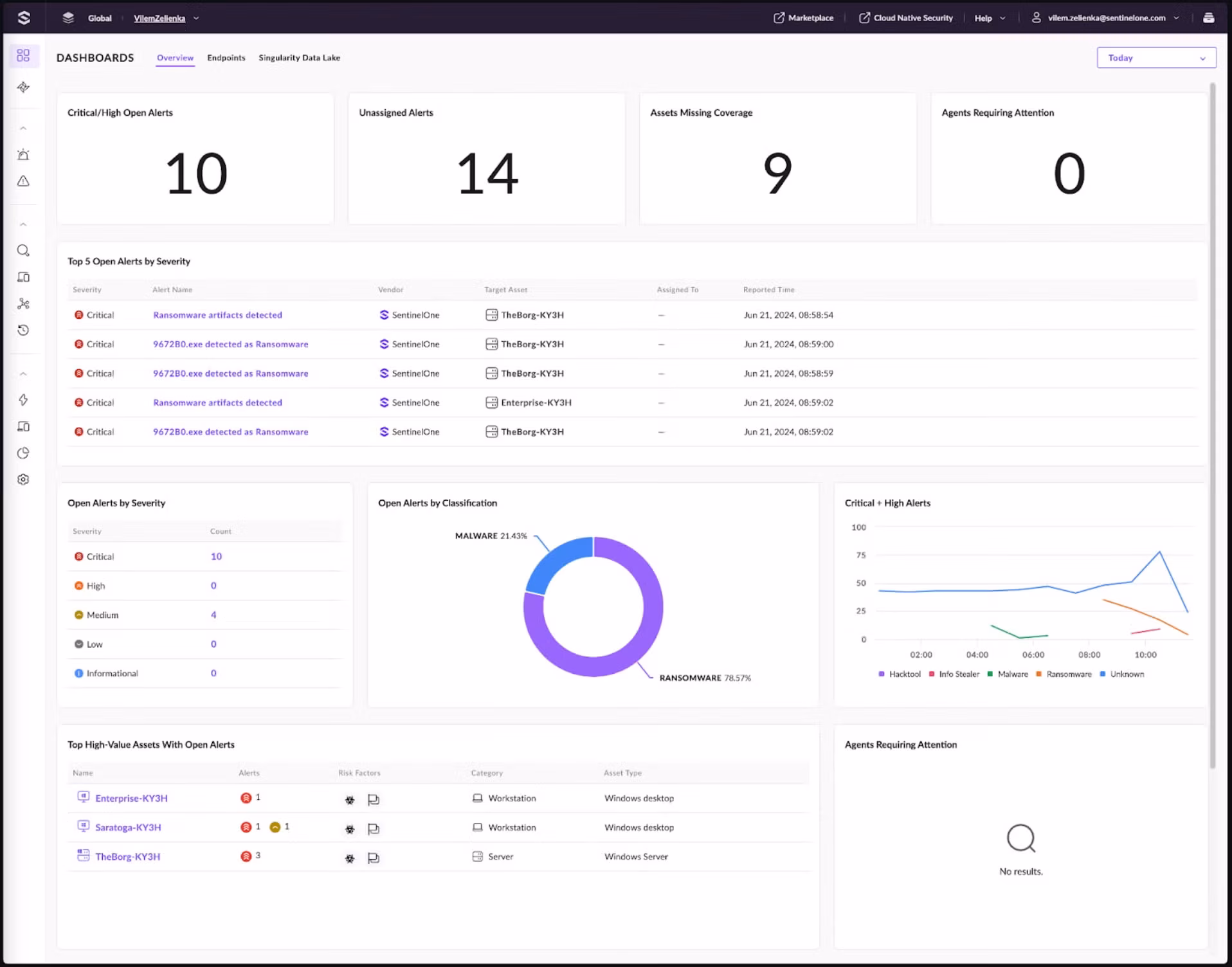Toggle the Hacktool legend item

click(x=899, y=674)
